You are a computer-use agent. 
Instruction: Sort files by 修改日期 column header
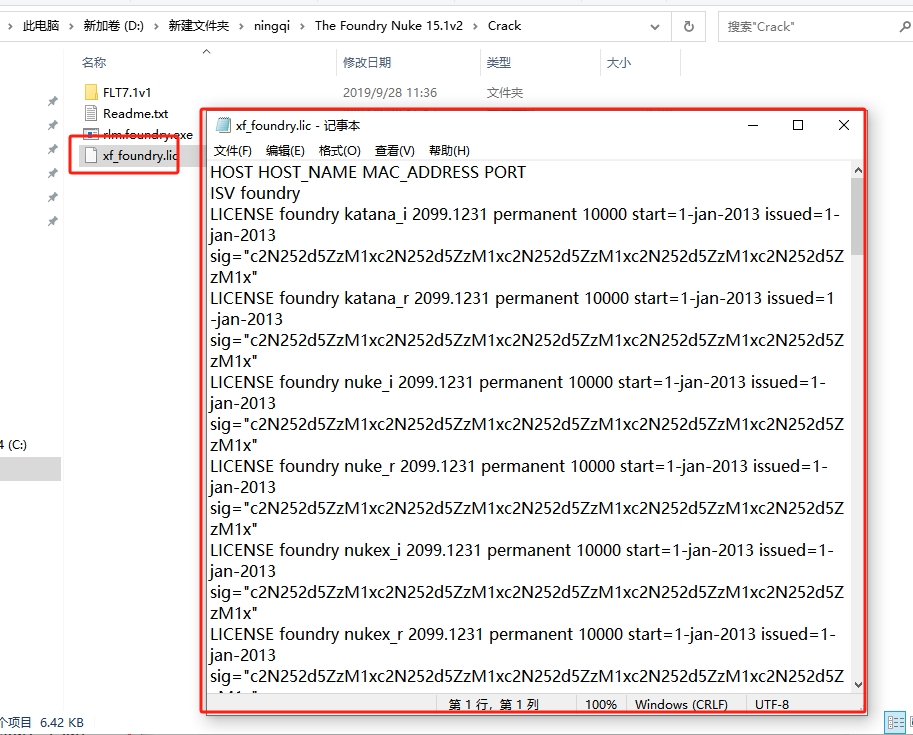(367, 62)
